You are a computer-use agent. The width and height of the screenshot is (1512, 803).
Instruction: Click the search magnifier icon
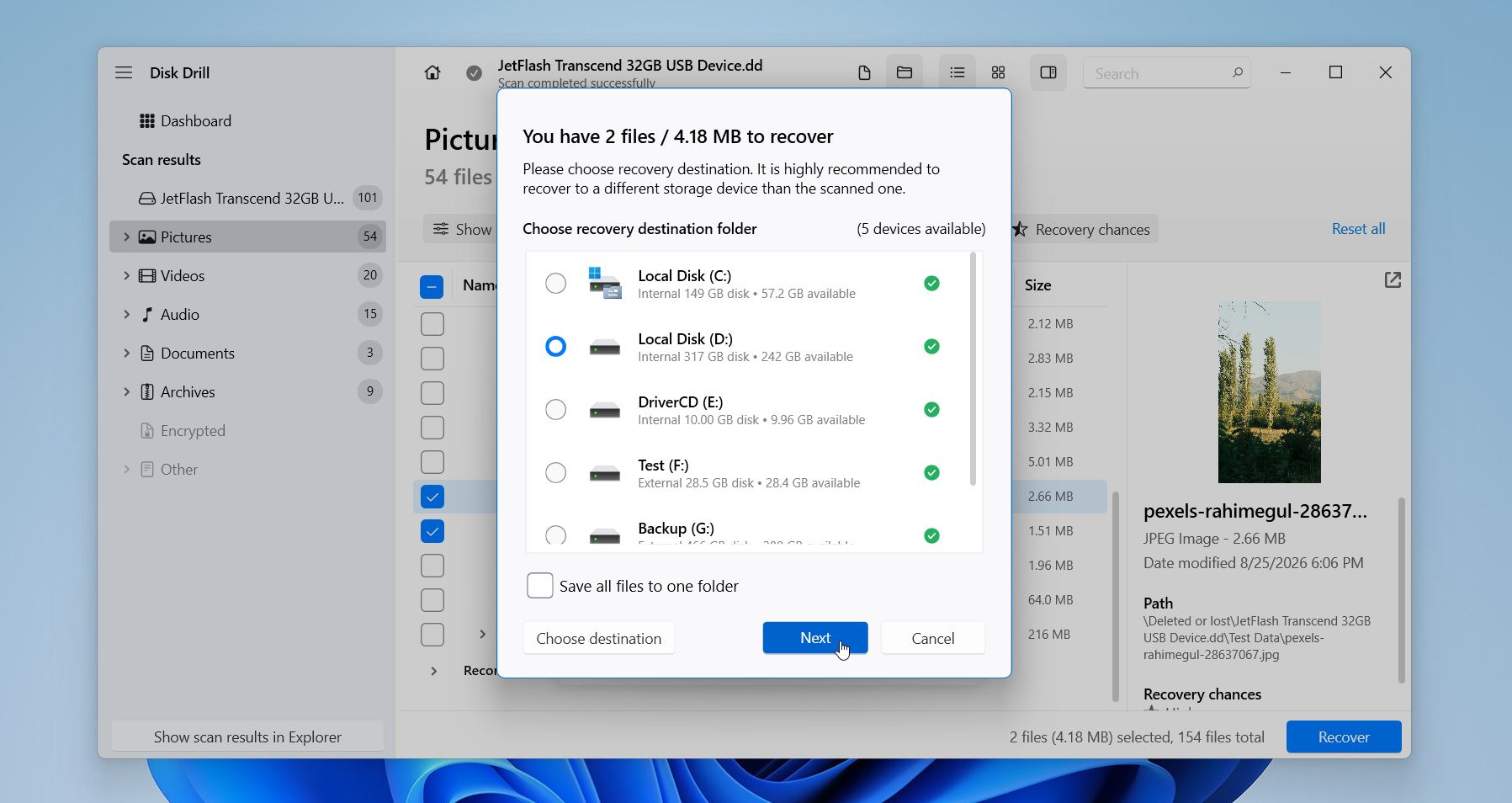coord(1238,73)
